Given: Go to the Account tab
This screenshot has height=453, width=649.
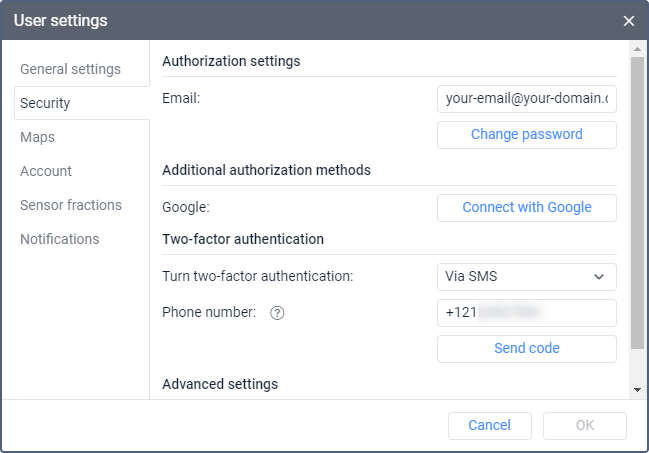Looking at the screenshot, I should pyautogui.click(x=46, y=171).
